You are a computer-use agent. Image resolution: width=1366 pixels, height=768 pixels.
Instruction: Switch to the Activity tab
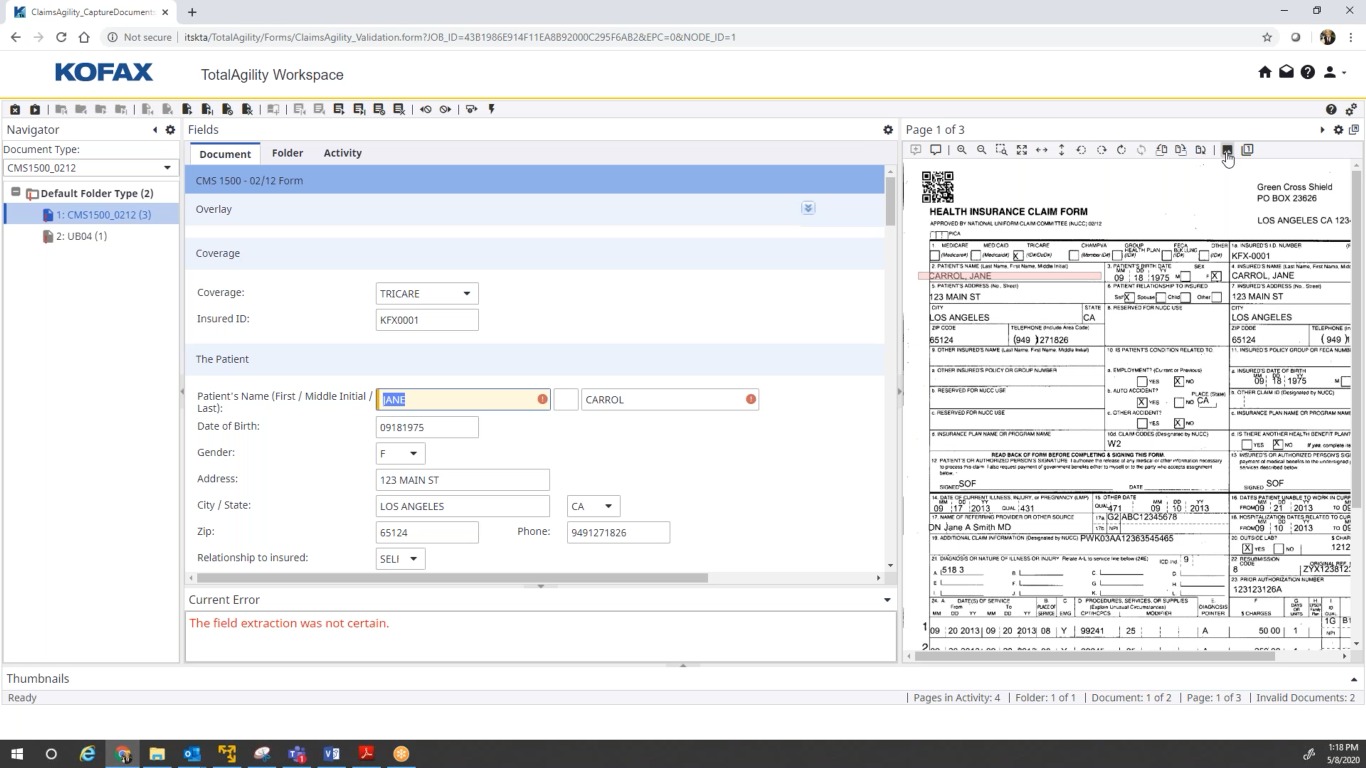342,153
